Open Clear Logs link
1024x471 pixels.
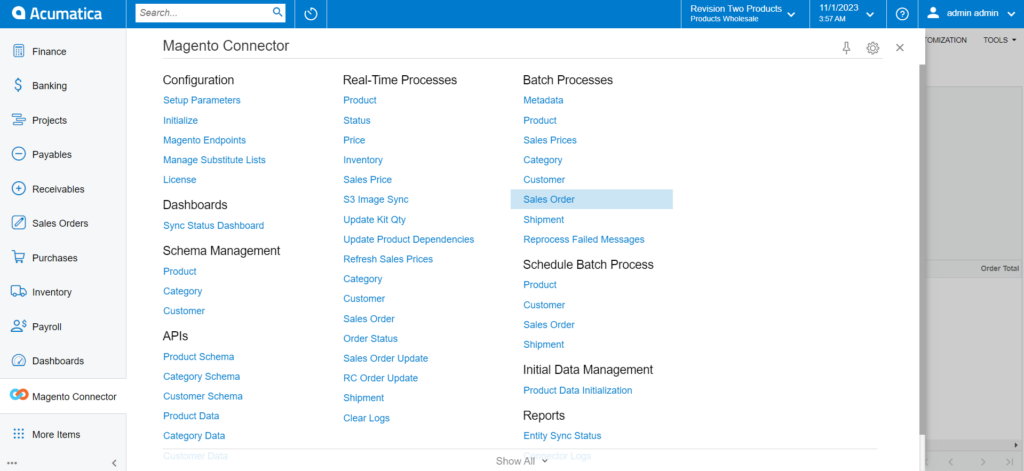click(366, 417)
